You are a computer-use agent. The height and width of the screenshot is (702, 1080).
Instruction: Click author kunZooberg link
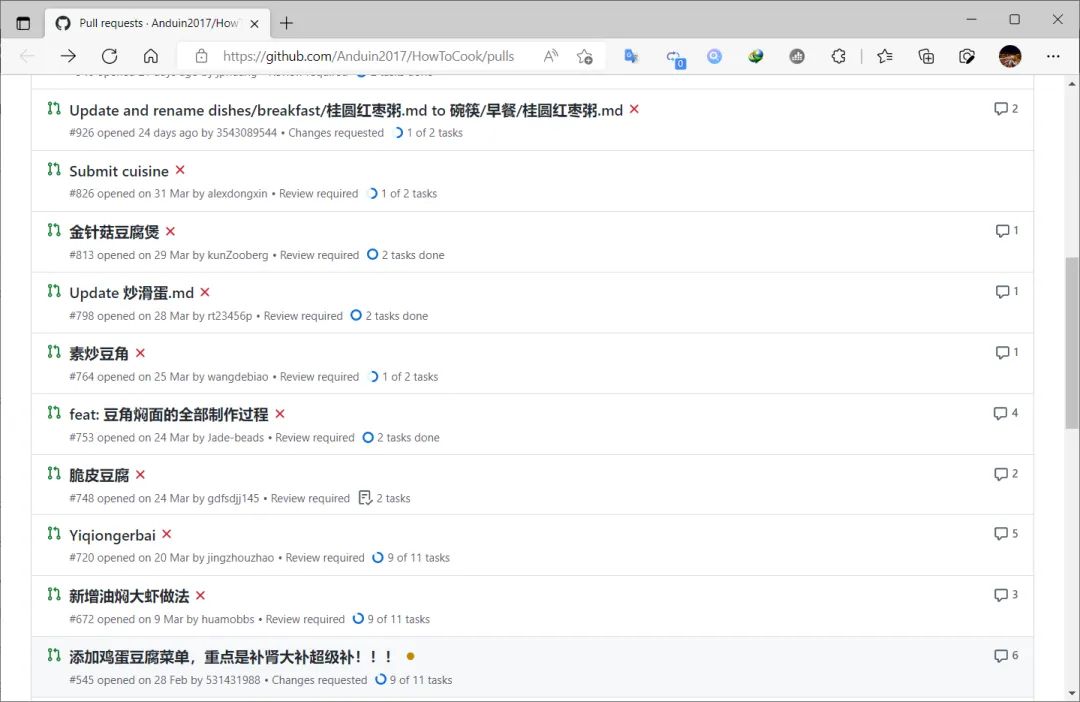pos(238,255)
